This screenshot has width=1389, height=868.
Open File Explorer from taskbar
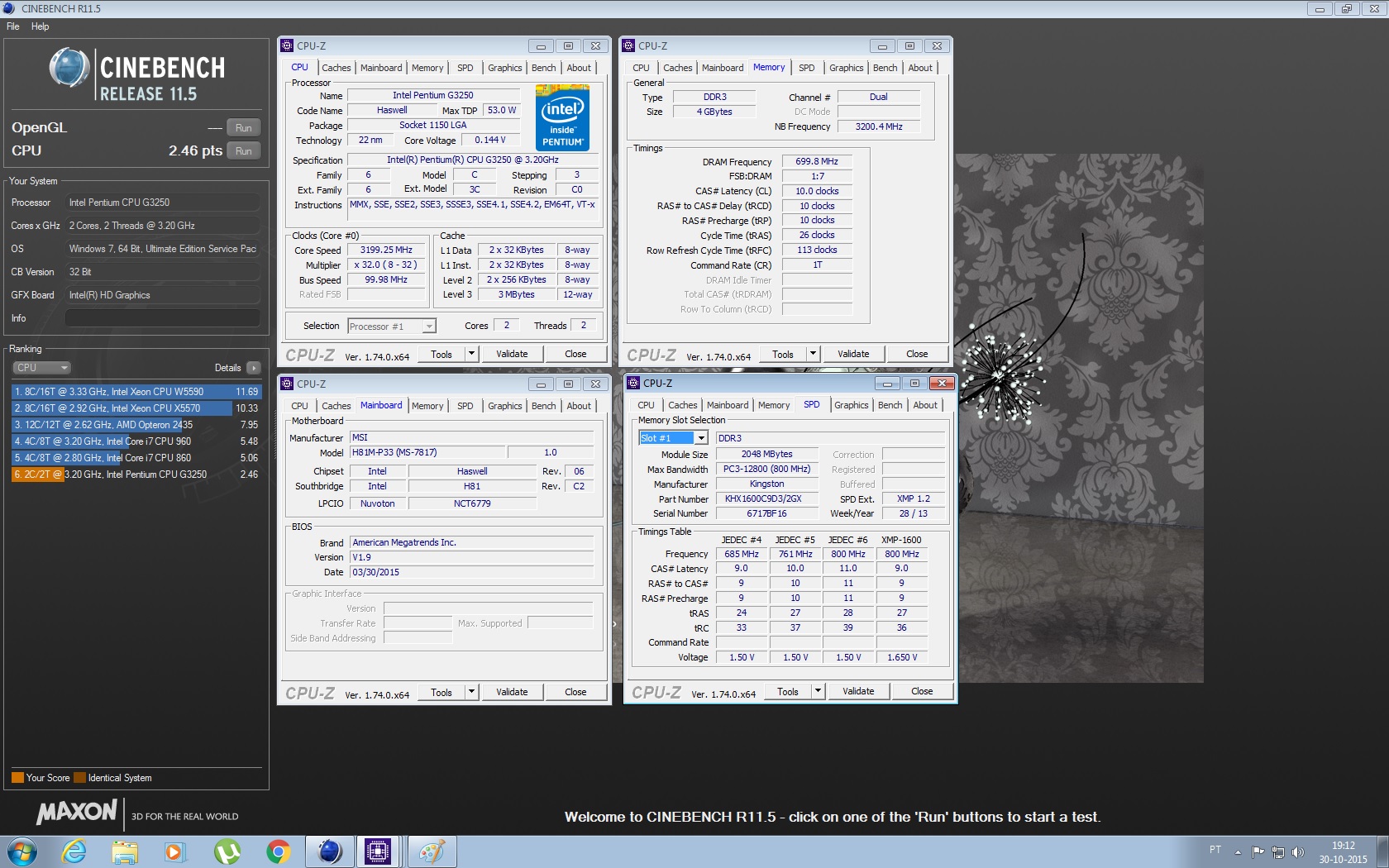coord(125,851)
